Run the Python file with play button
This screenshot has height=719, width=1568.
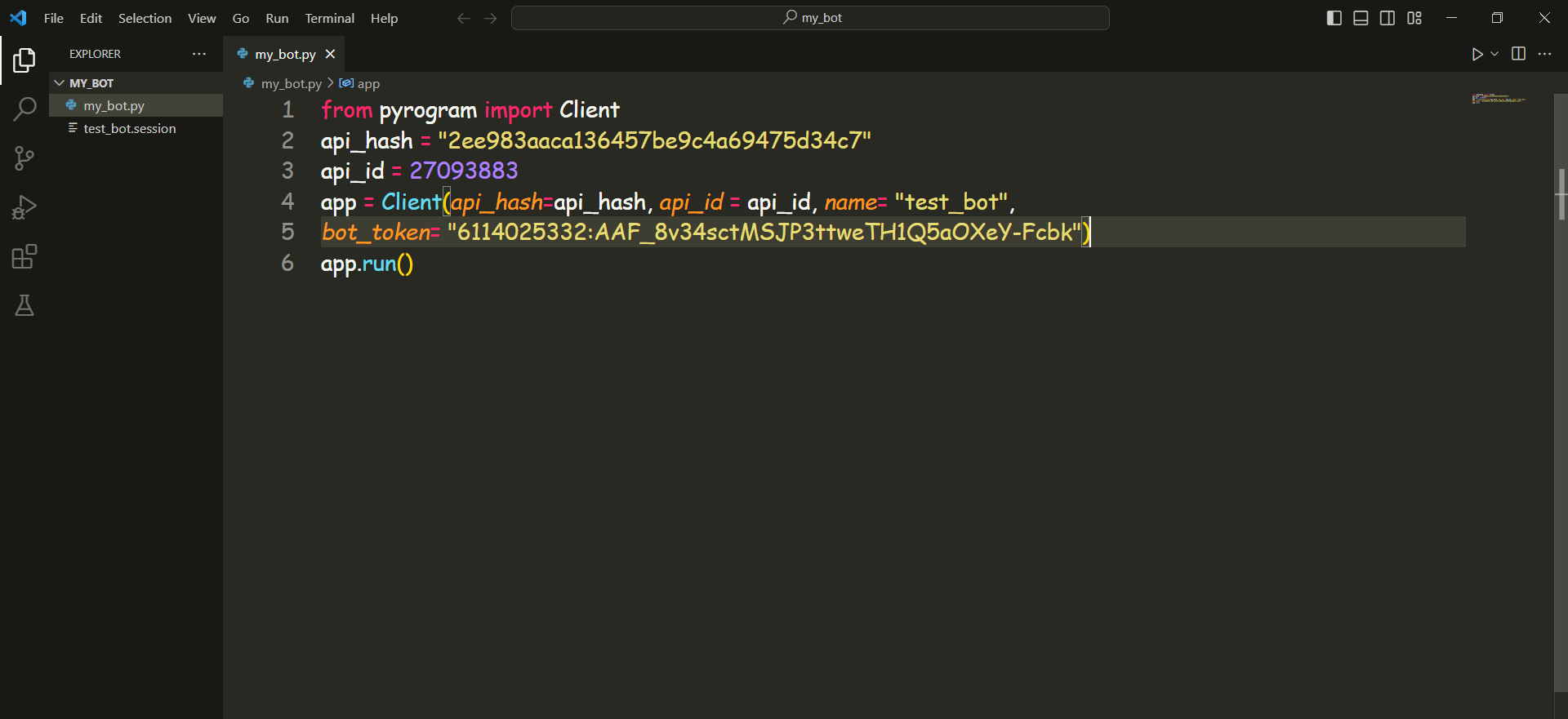pyautogui.click(x=1477, y=54)
